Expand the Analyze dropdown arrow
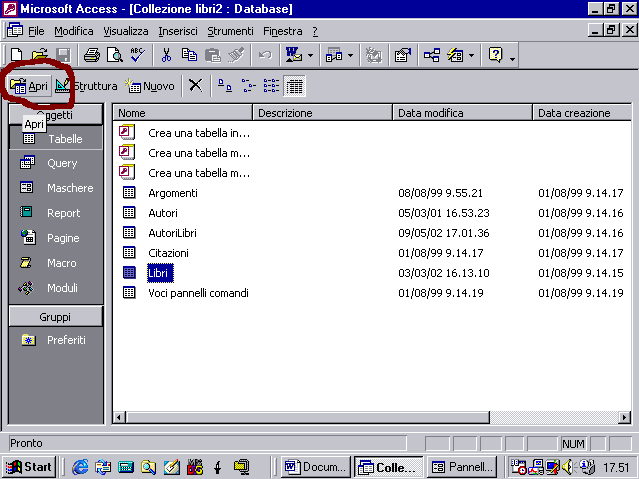 click(350, 55)
